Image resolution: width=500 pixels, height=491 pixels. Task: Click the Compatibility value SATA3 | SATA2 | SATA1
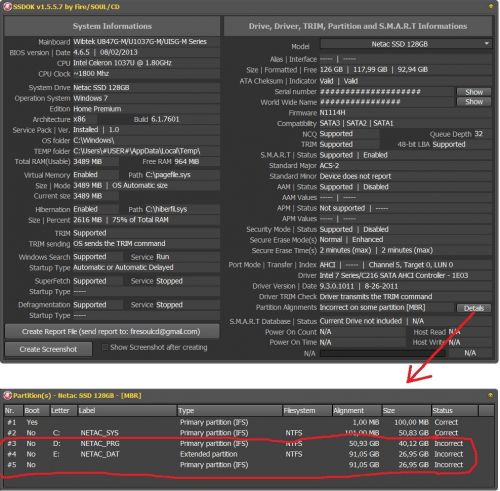pyautogui.click(x=356, y=123)
